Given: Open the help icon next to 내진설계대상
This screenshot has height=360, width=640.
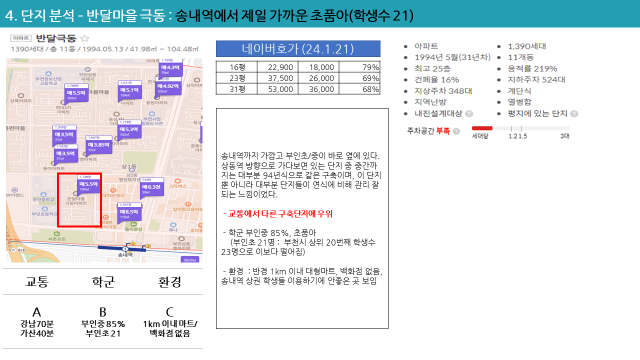Looking at the screenshot, I should click(x=469, y=114).
